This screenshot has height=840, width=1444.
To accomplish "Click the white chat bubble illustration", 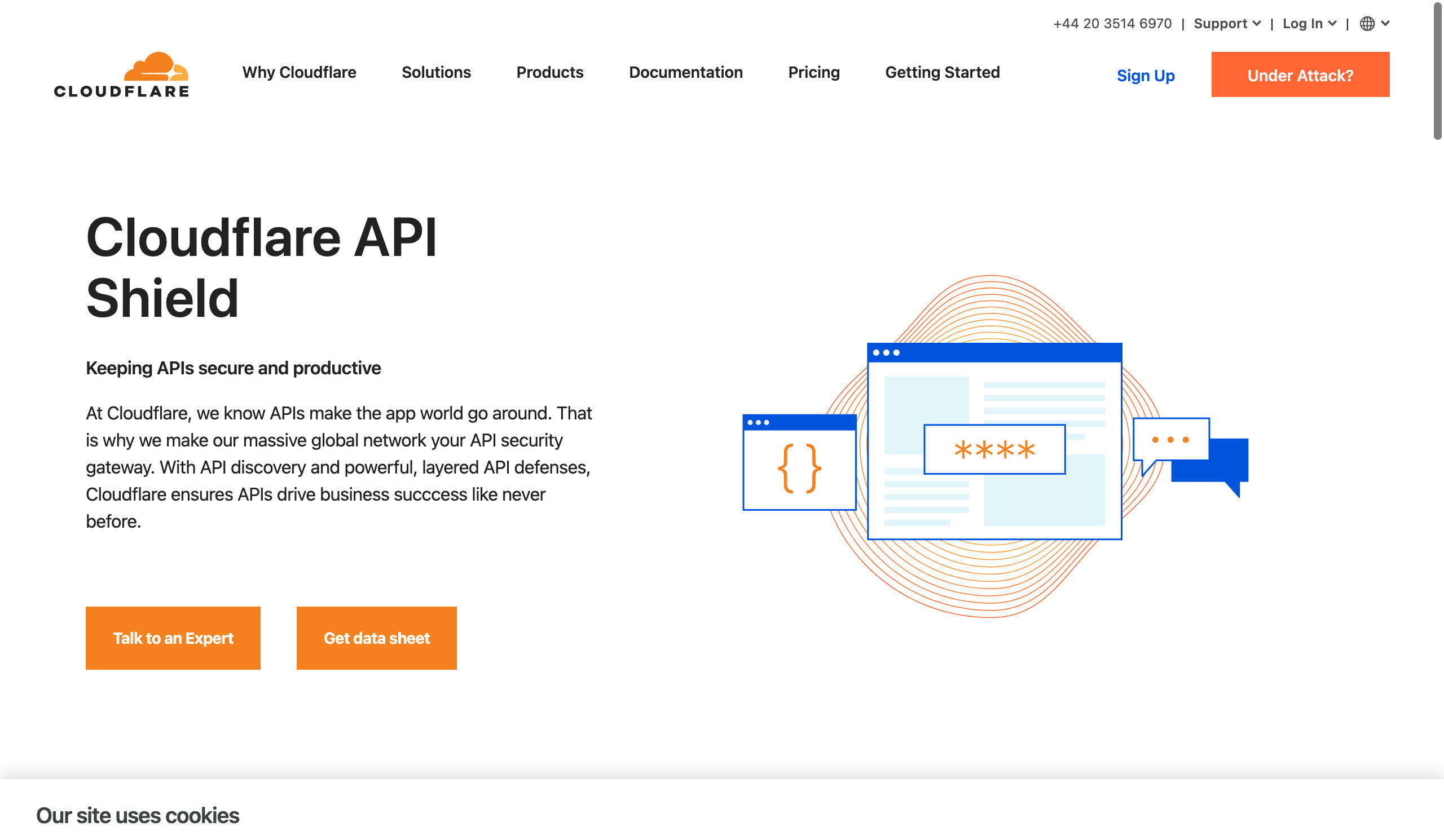I will click(1170, 440).
